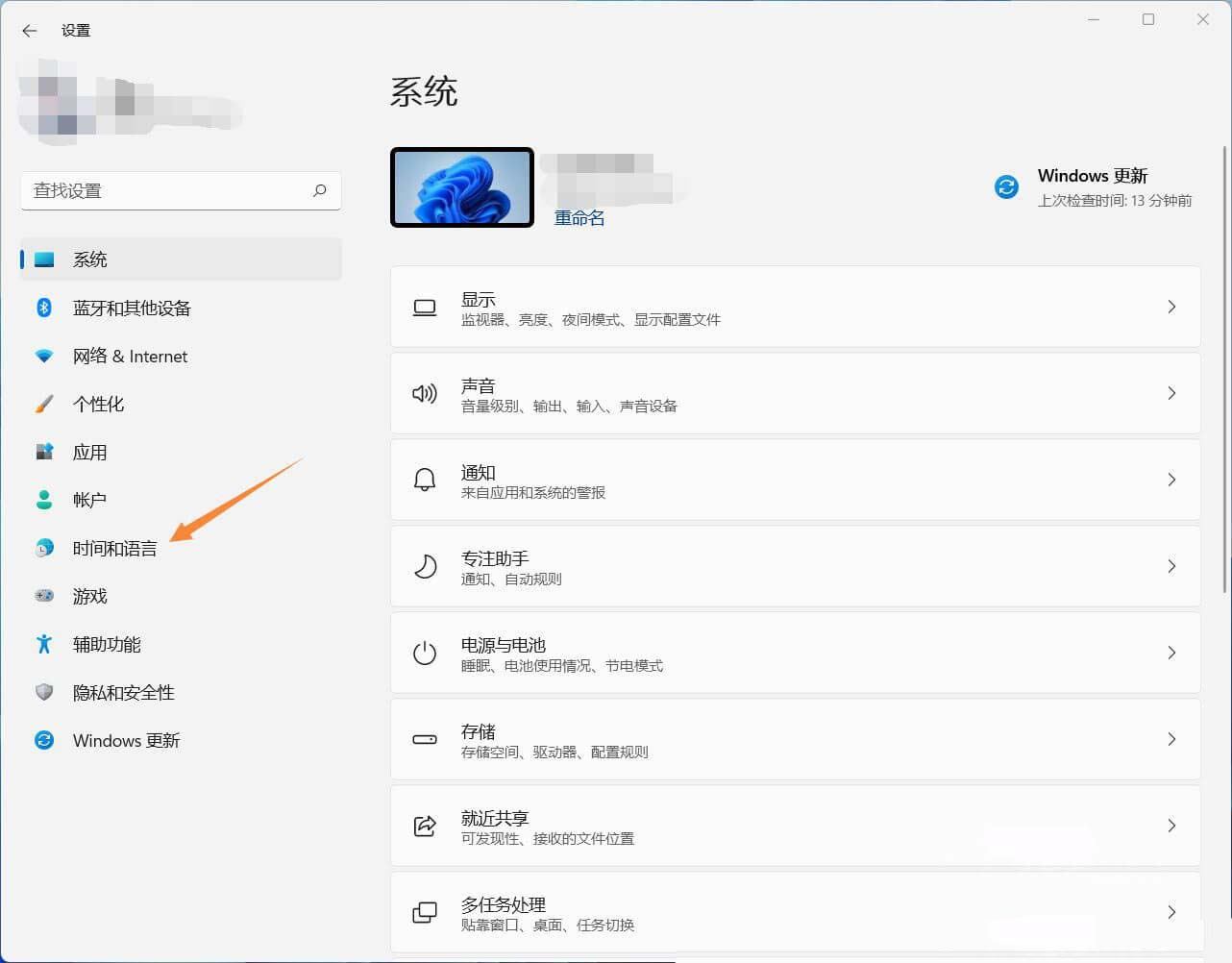
Task: Expand the 显示 settings row chevron
Action: (1171, 307)
